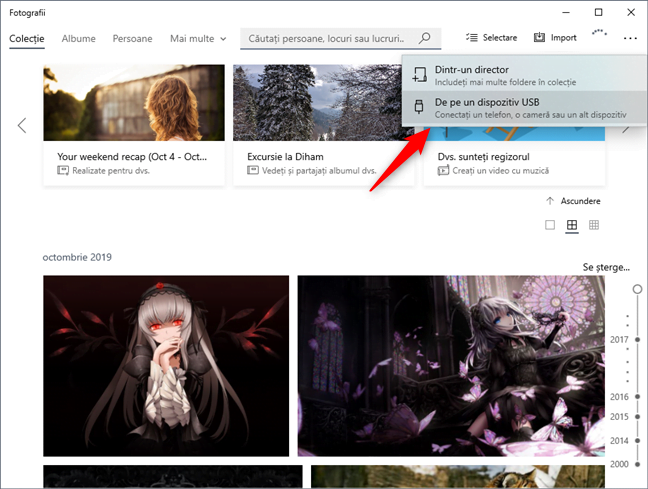Open the Import menu button
The width and height of the screenshot is (648, 489).
tap(555, 38)
